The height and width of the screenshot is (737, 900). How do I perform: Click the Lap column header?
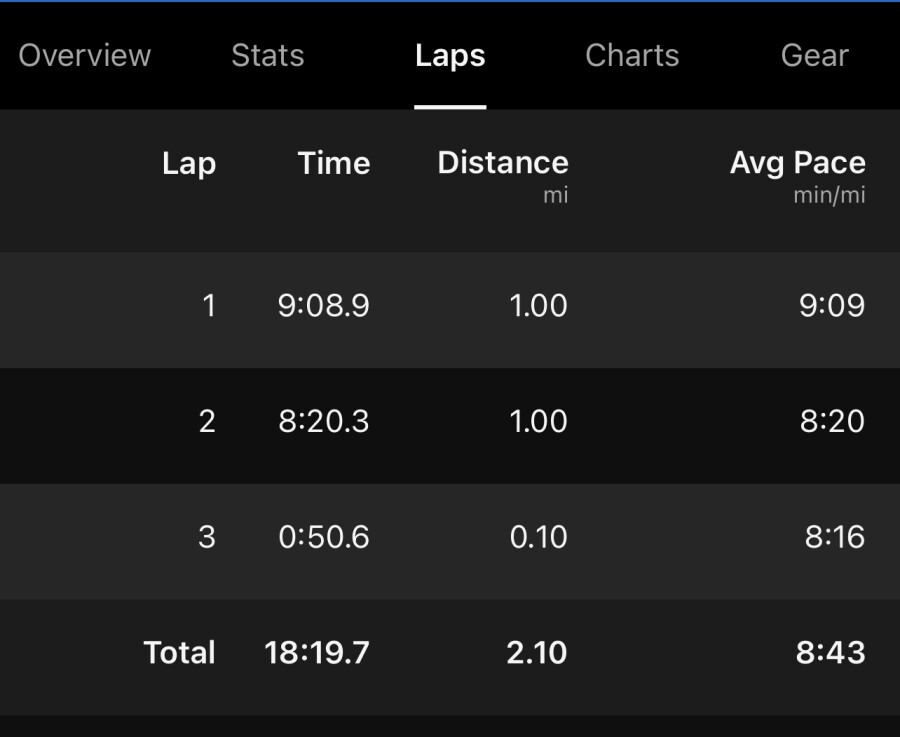coord(189,164)
